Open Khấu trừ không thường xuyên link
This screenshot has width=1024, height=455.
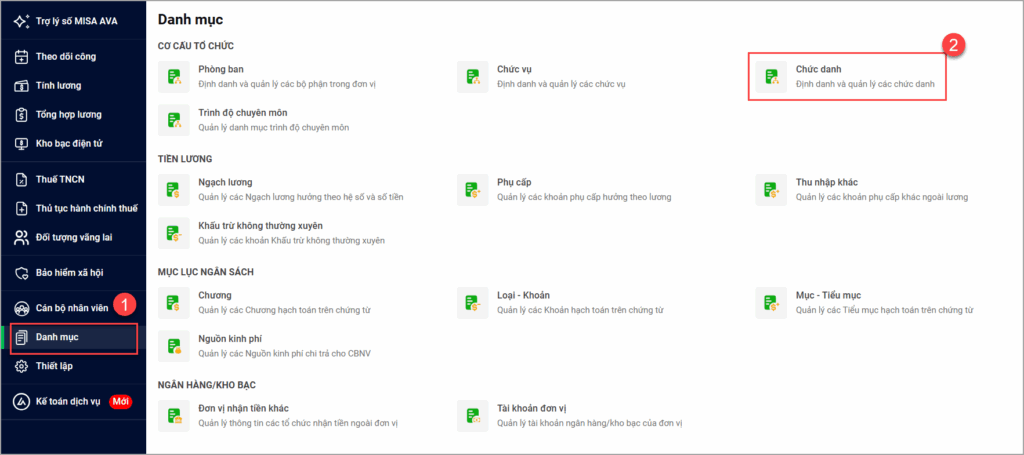coord(260,226)
